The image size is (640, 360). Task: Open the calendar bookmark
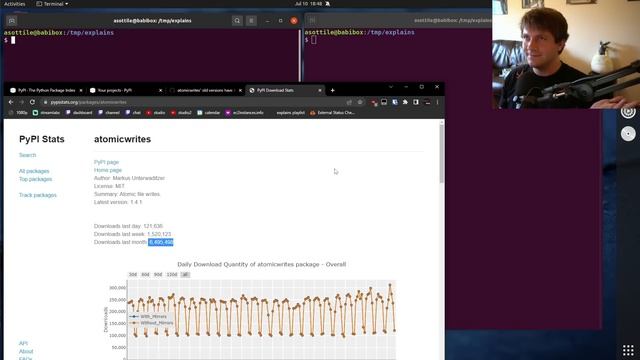click(209, 113)
